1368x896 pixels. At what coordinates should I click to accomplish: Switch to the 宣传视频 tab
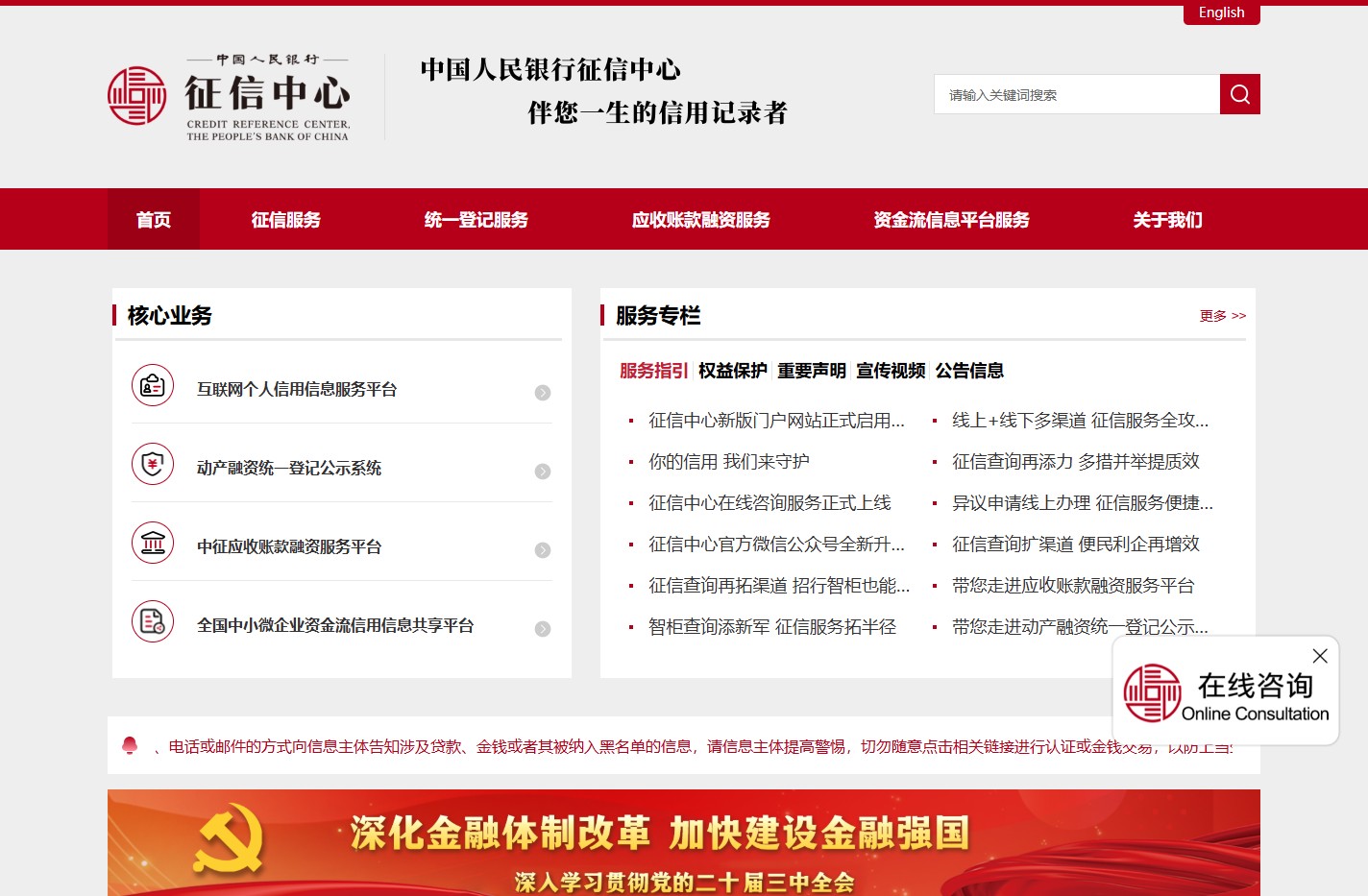891,371
